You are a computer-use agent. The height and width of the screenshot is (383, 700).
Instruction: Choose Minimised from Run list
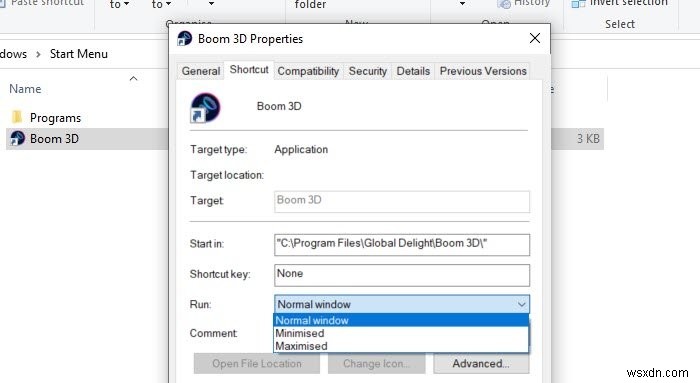point(401,333)
